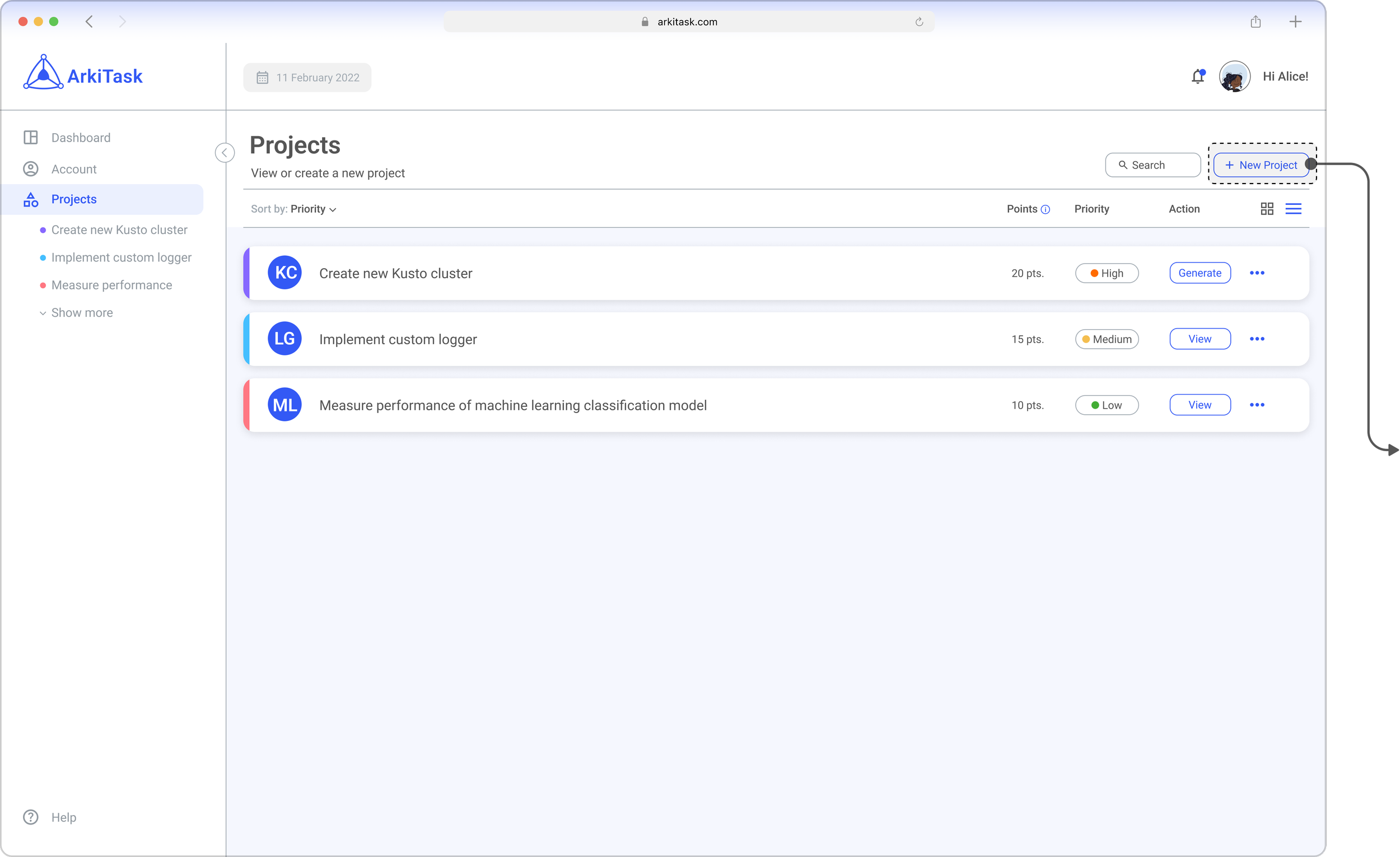Open more options for custom logger project

point(1257,339)
